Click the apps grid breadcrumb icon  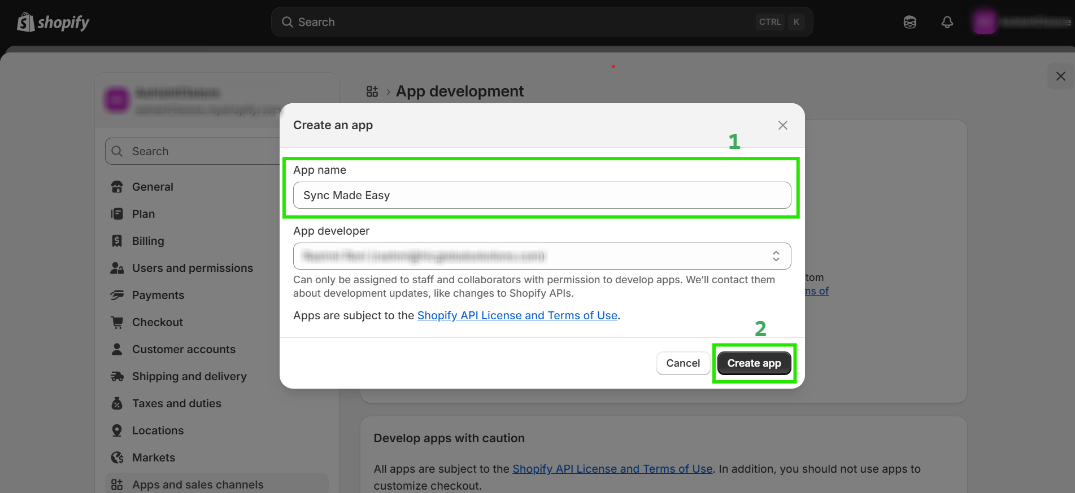(x=372, y=91)
